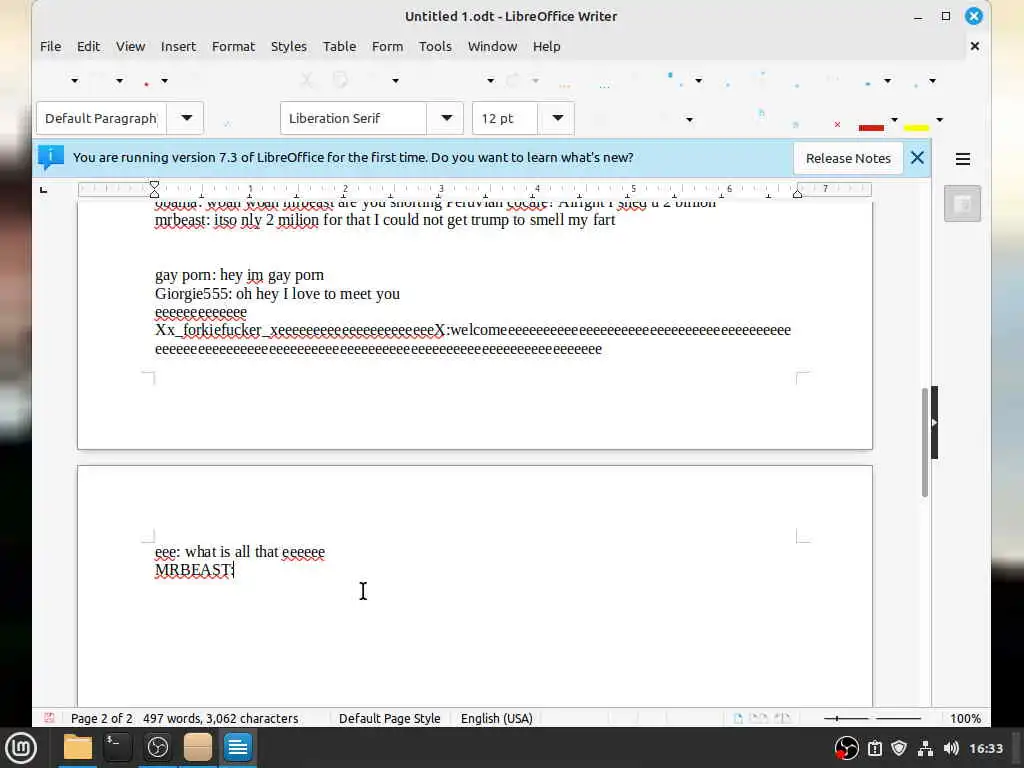Open the Terminal icon in the taskbar
The image size is (1024, 768).
[118, 748]
